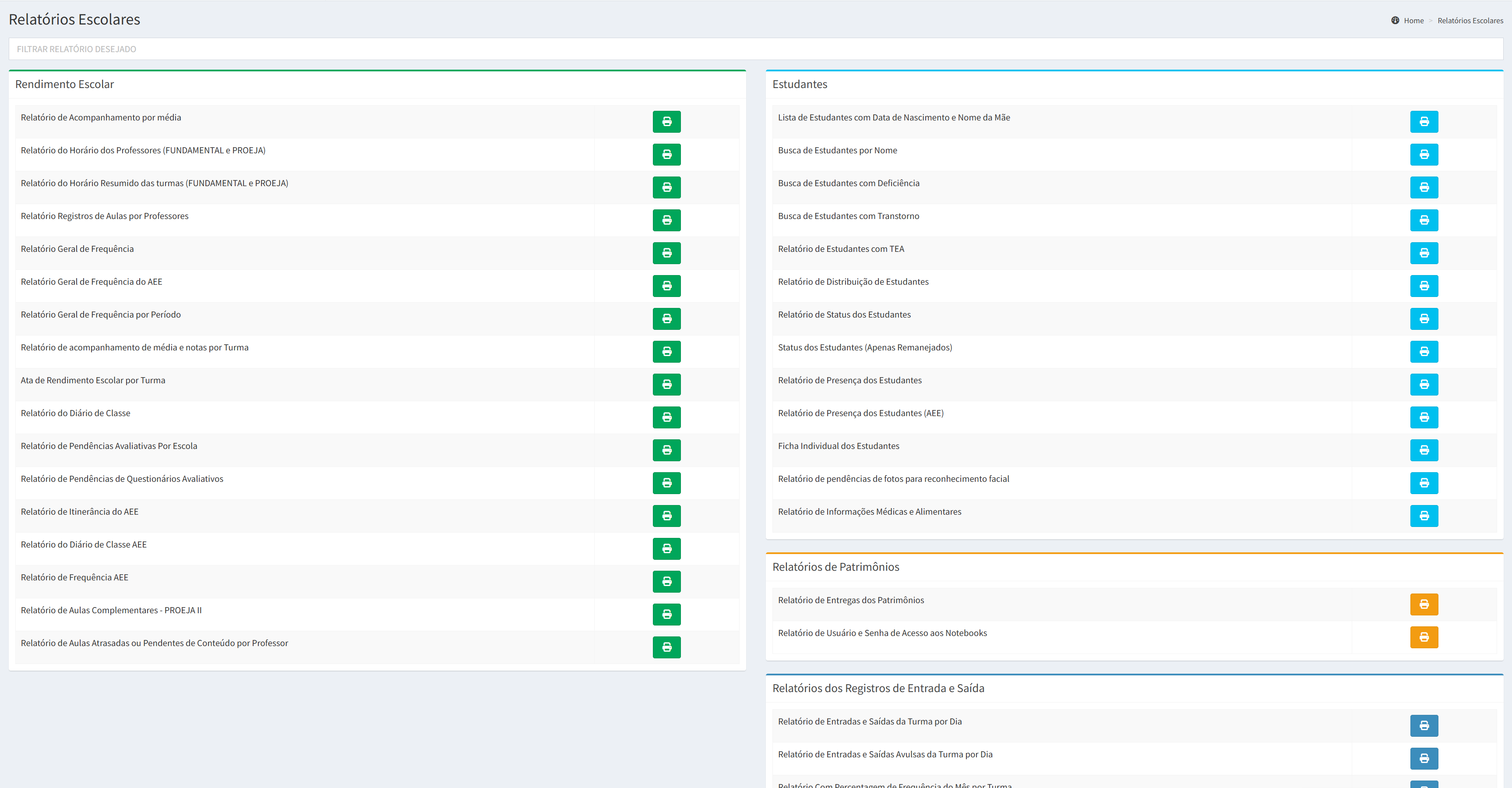Screen dimensions: 1512x788
Task: Print Relatório do Diário de Classe AEE
Action: tap(666, 548)
